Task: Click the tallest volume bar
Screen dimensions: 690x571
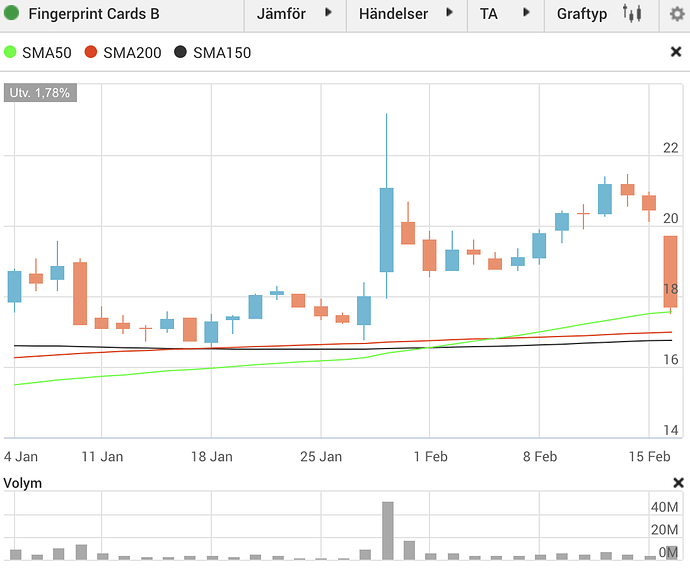Action: pos(388,531)
